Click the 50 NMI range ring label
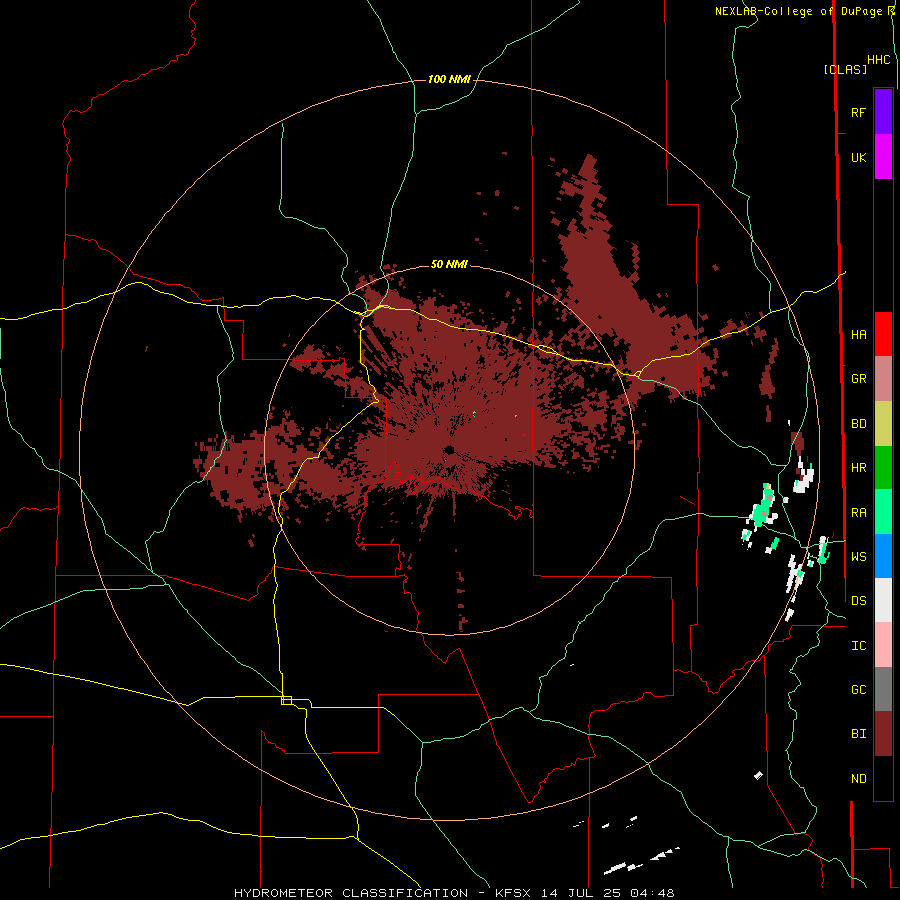The height and width of the screenshot is (900, 900). click(x=449, y=264)
